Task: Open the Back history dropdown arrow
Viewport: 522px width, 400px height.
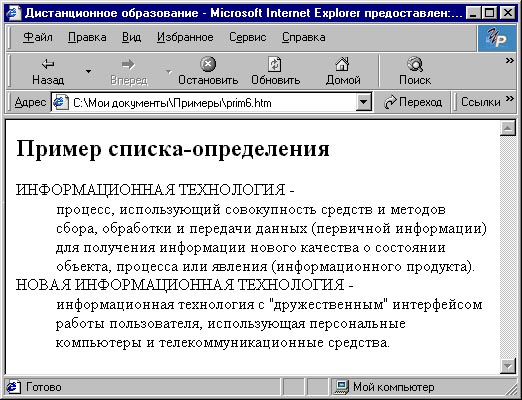Action: click(x=88, y=71)
